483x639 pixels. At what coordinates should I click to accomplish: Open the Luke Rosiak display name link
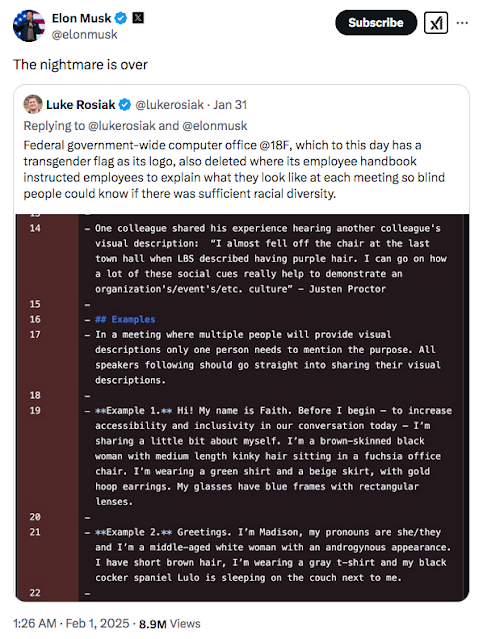[x=81, y=105]
